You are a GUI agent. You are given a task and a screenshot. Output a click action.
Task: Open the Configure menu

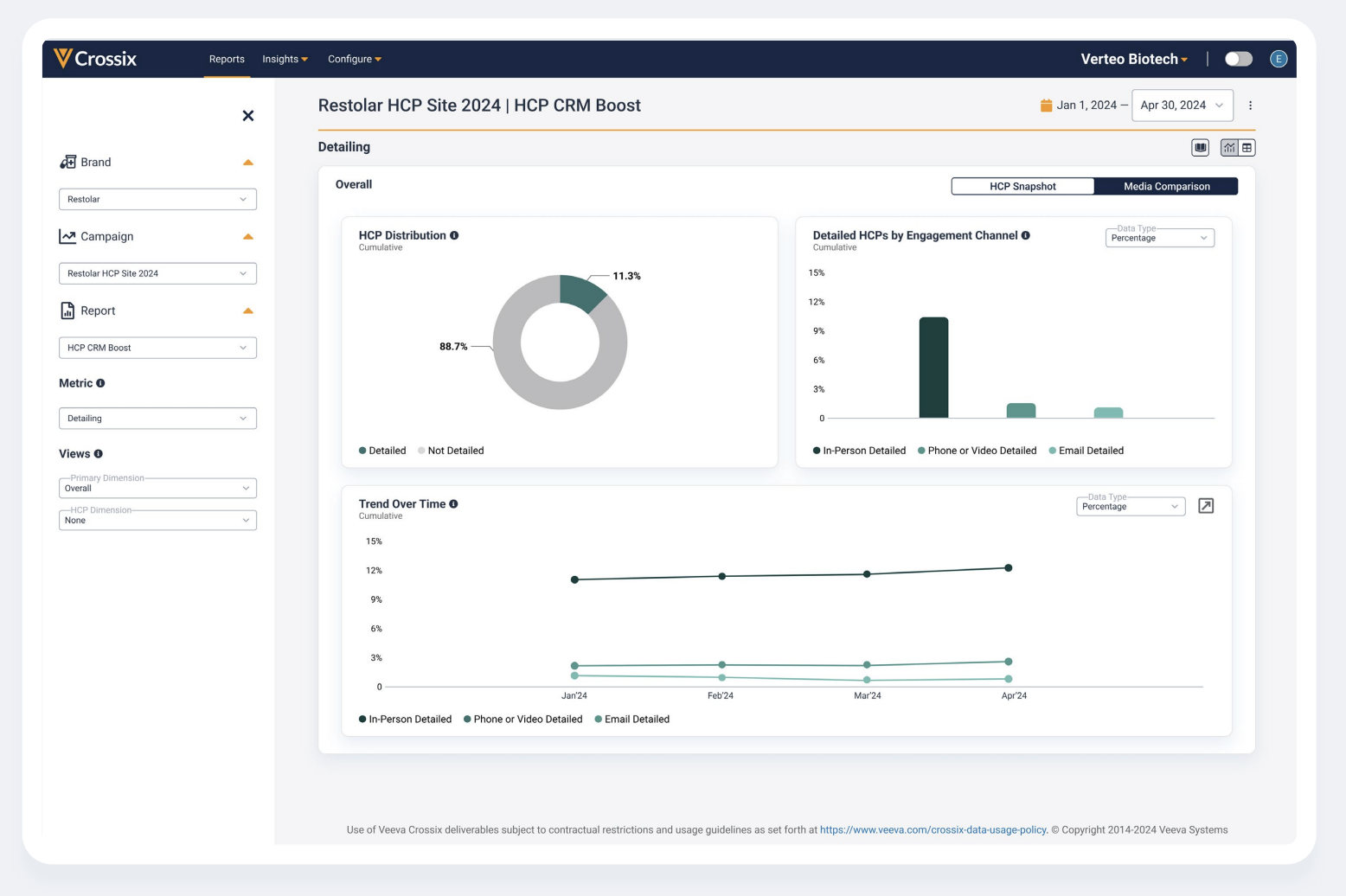point(354,59)
